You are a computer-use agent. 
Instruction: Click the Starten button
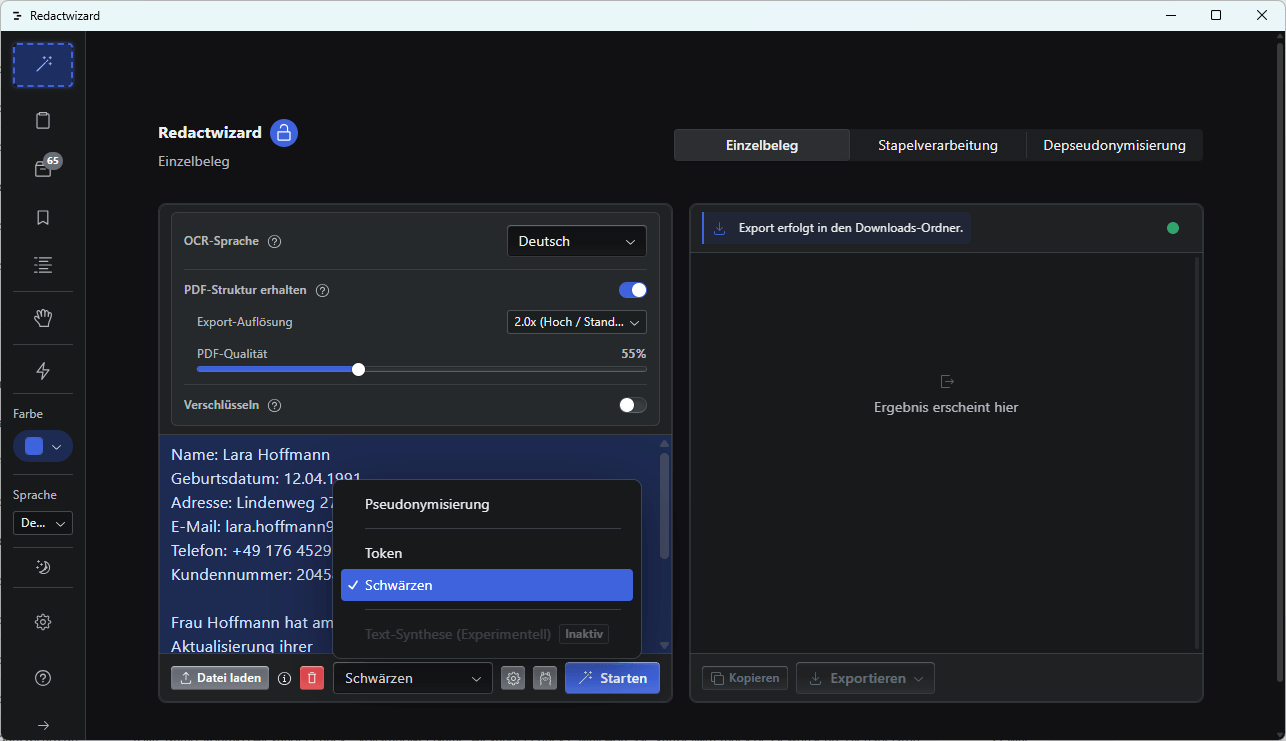tap(612, 678)
